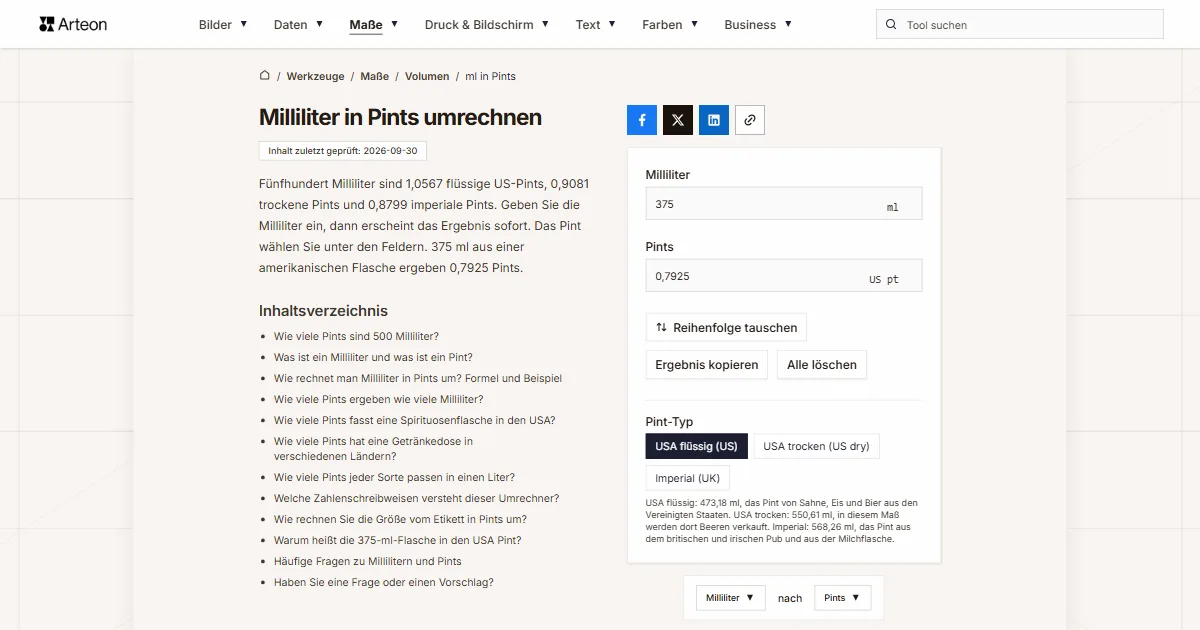1200x630 pixels.
Task: Open 'Pints jeder Sorte passen in einen Liter' link
Action: 394,477
